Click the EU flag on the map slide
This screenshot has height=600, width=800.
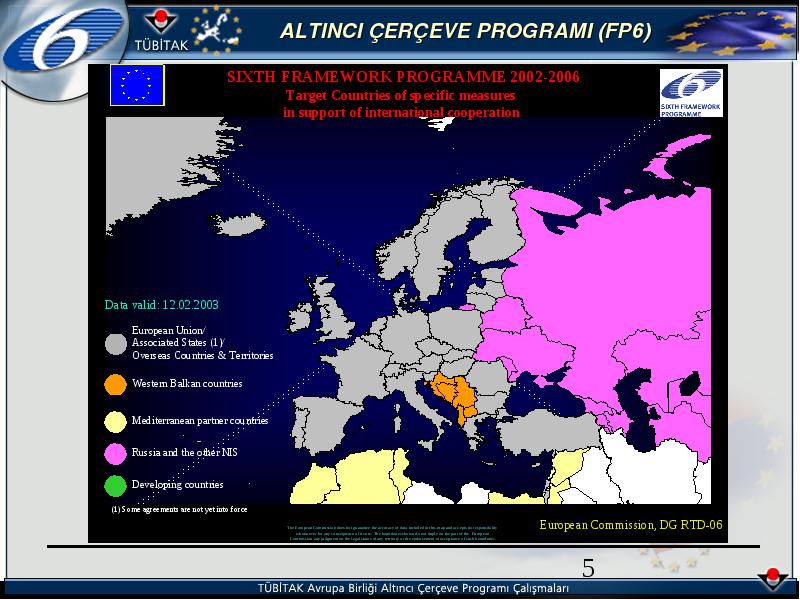click(137, 85)
